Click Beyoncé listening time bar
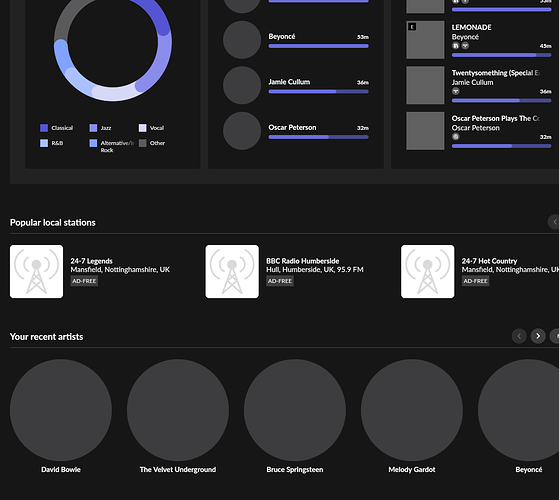 [x=318, y=46]
